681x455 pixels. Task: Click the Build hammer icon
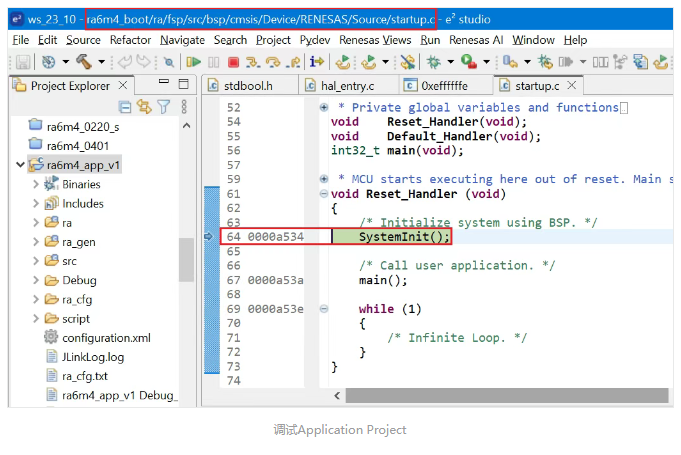[84, 62]
